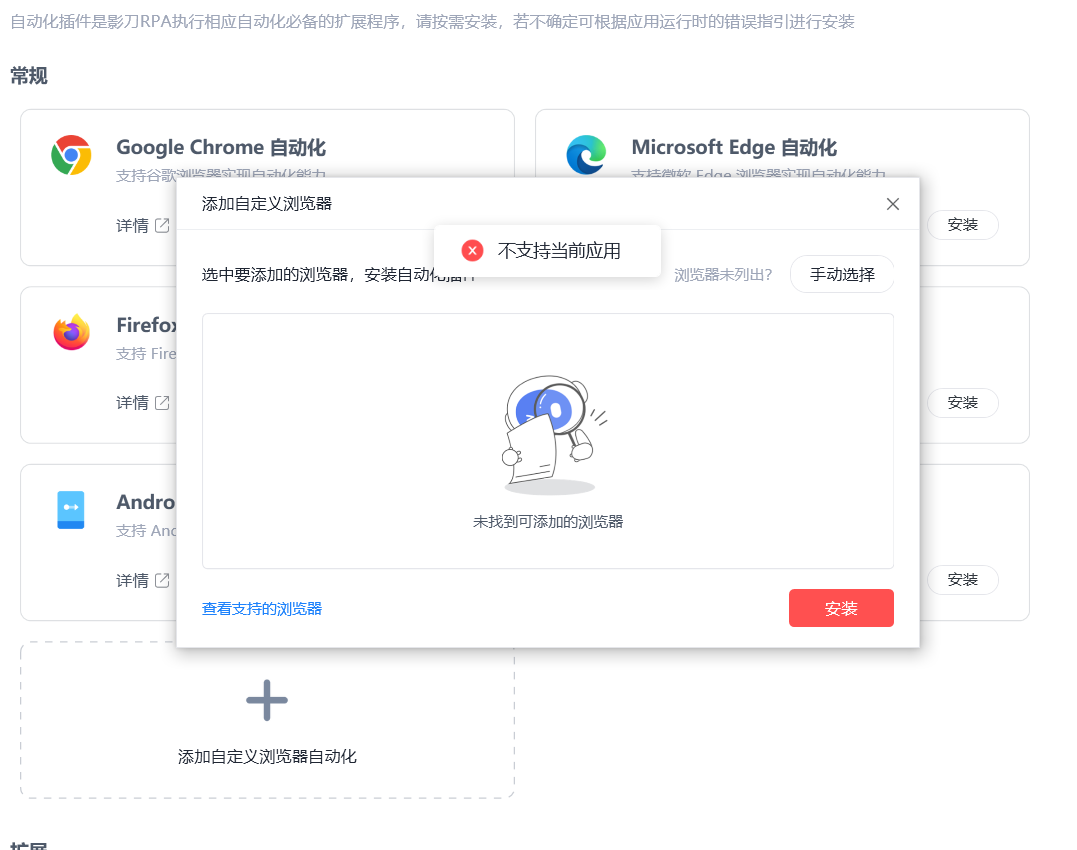Click the Android automation icon
This screenshot has width=1077, height=850.
point(71,510)
